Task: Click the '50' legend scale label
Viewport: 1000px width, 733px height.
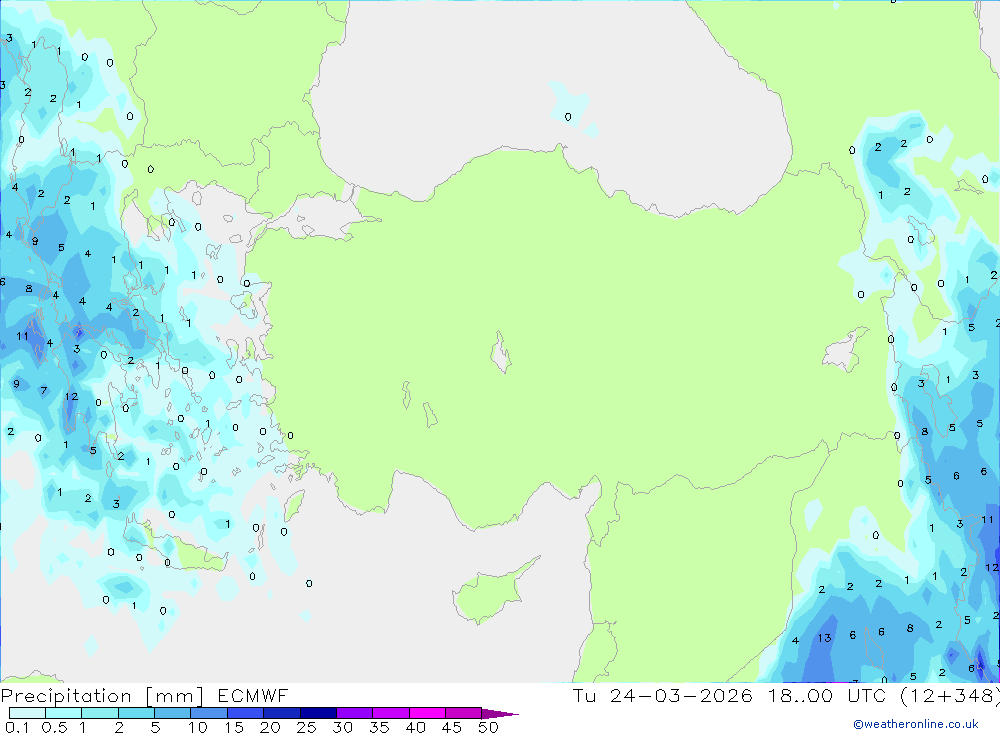Action: [489, 727]
